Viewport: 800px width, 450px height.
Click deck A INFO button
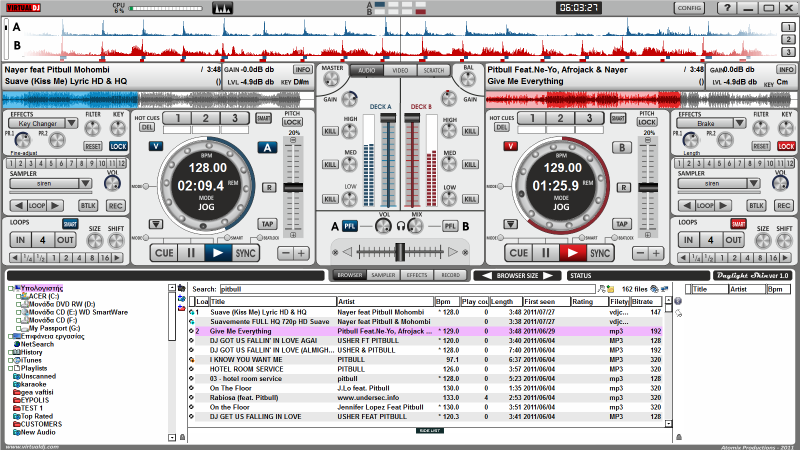point(303,70)
